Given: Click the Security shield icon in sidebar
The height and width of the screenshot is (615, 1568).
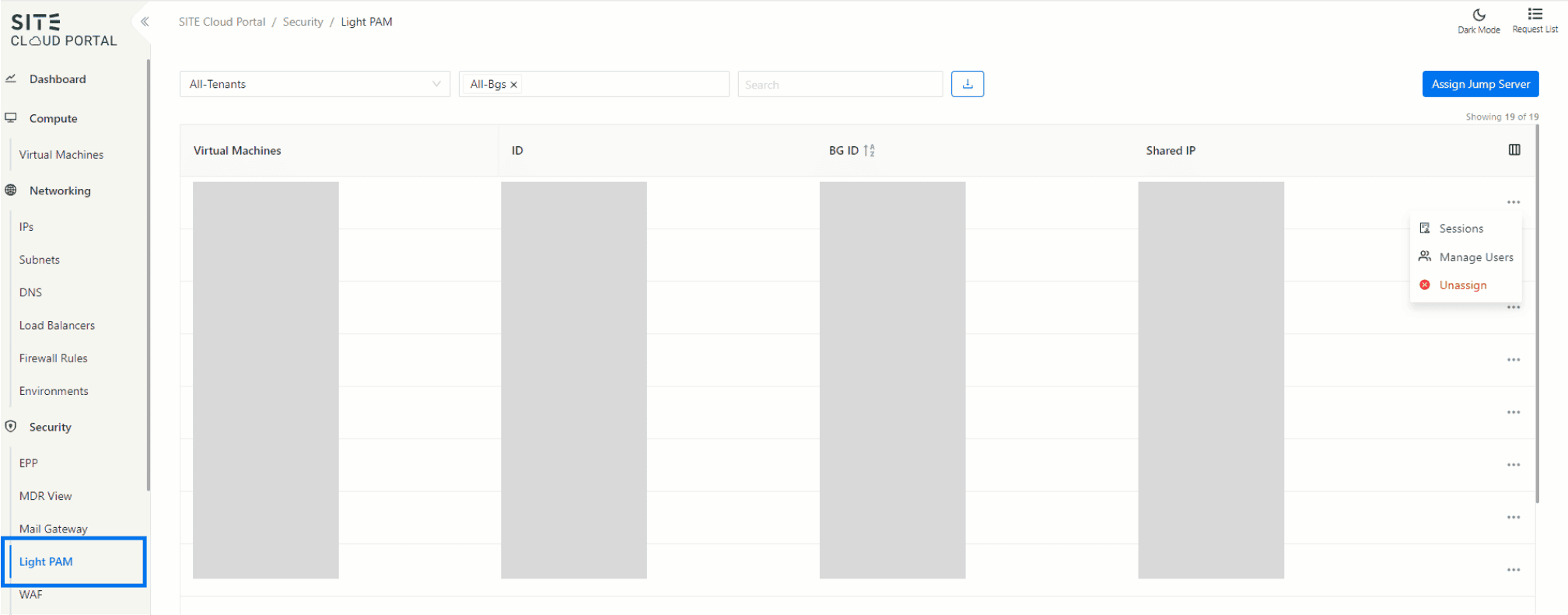Looking at the screenshot, I should [x=11, y=427].
